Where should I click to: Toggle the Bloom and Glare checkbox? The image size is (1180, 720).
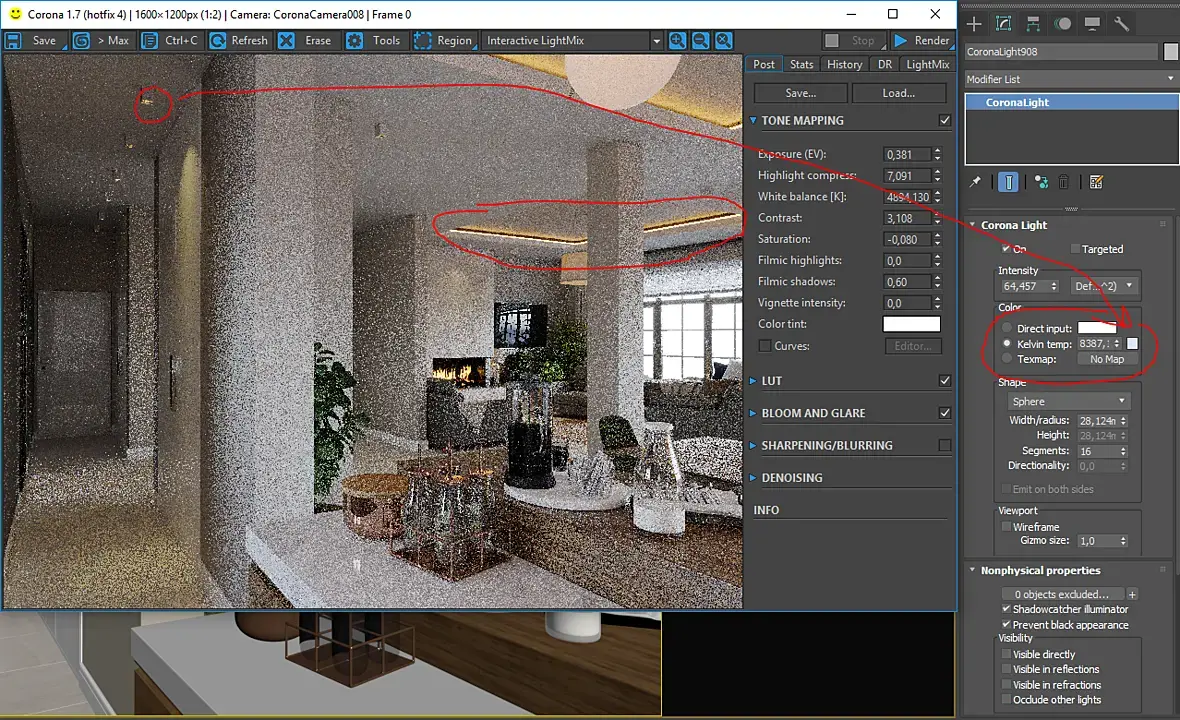945,413
